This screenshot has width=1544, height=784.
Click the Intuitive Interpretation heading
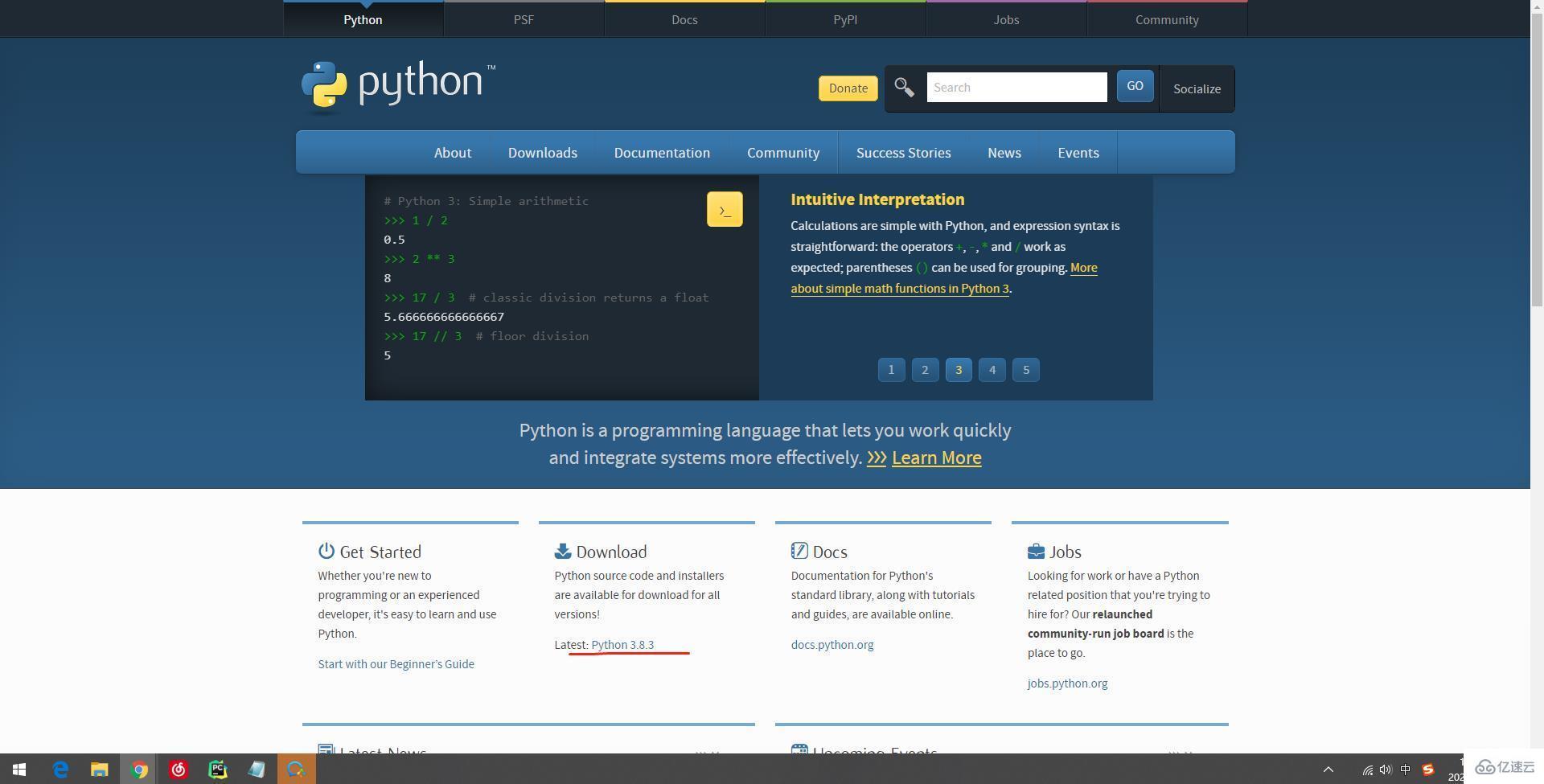[877, 199]
